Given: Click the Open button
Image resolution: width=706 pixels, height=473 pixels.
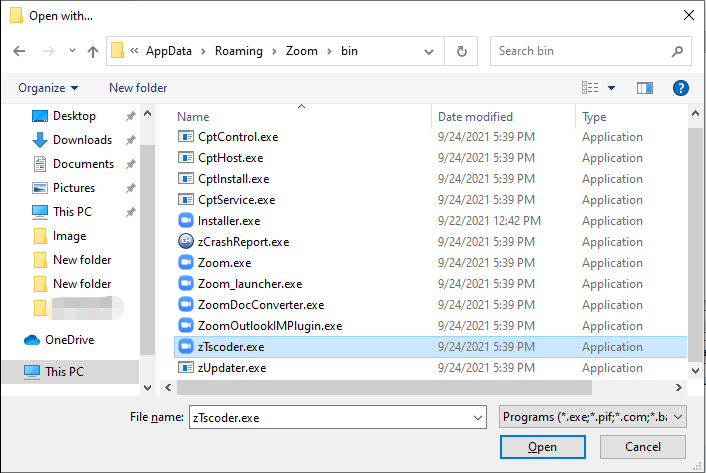Looking at the screenshot, I should click(x=543, y=447).
